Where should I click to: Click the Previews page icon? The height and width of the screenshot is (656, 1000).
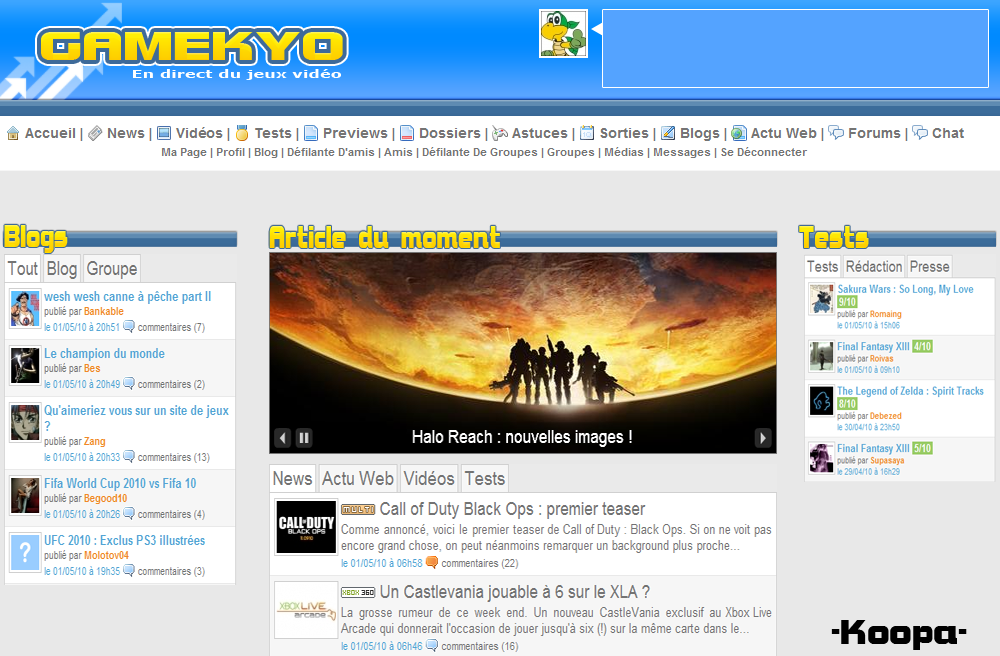[311, 133]
